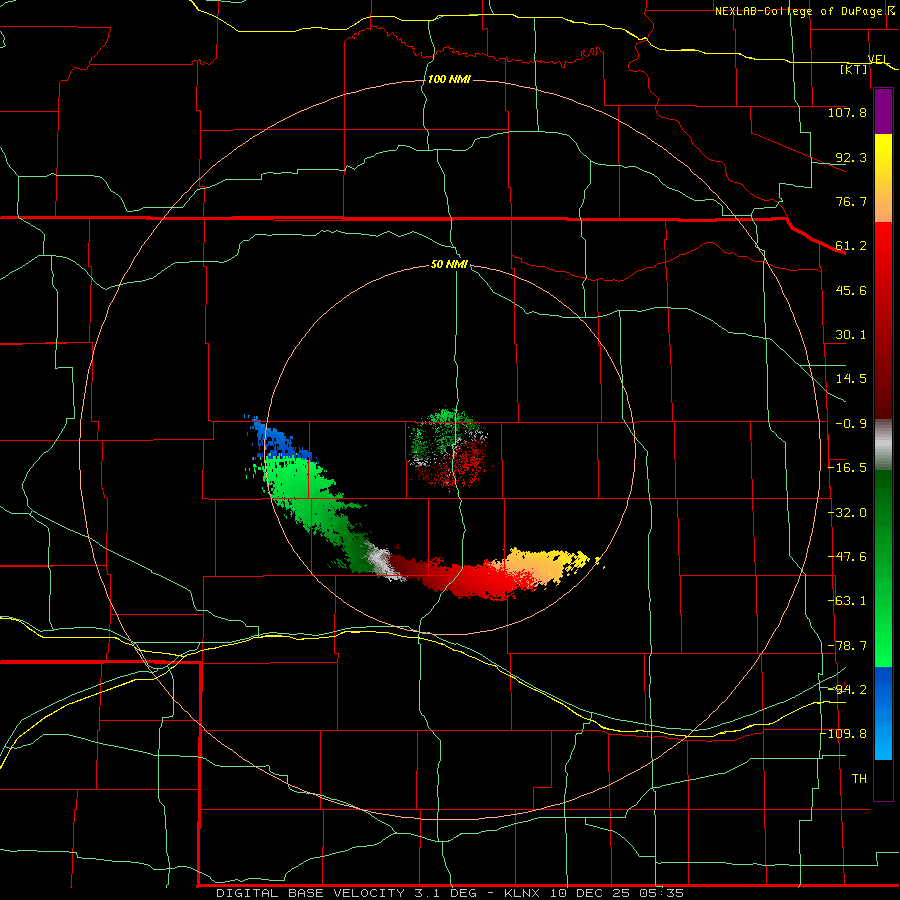Click the 100 NMI range ring label
900x900 pixels.
449,79
